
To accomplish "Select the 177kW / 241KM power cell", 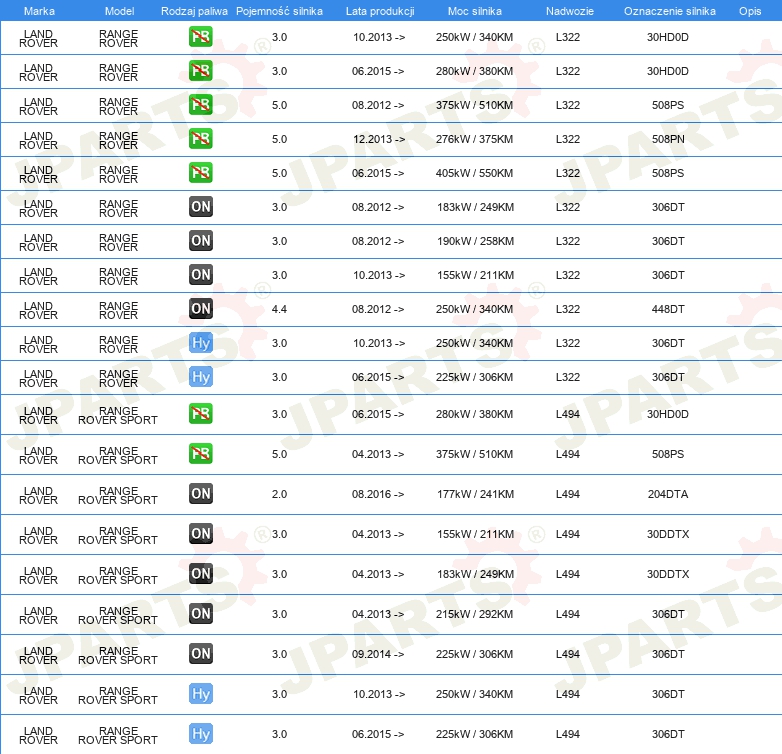I will 475,494.
